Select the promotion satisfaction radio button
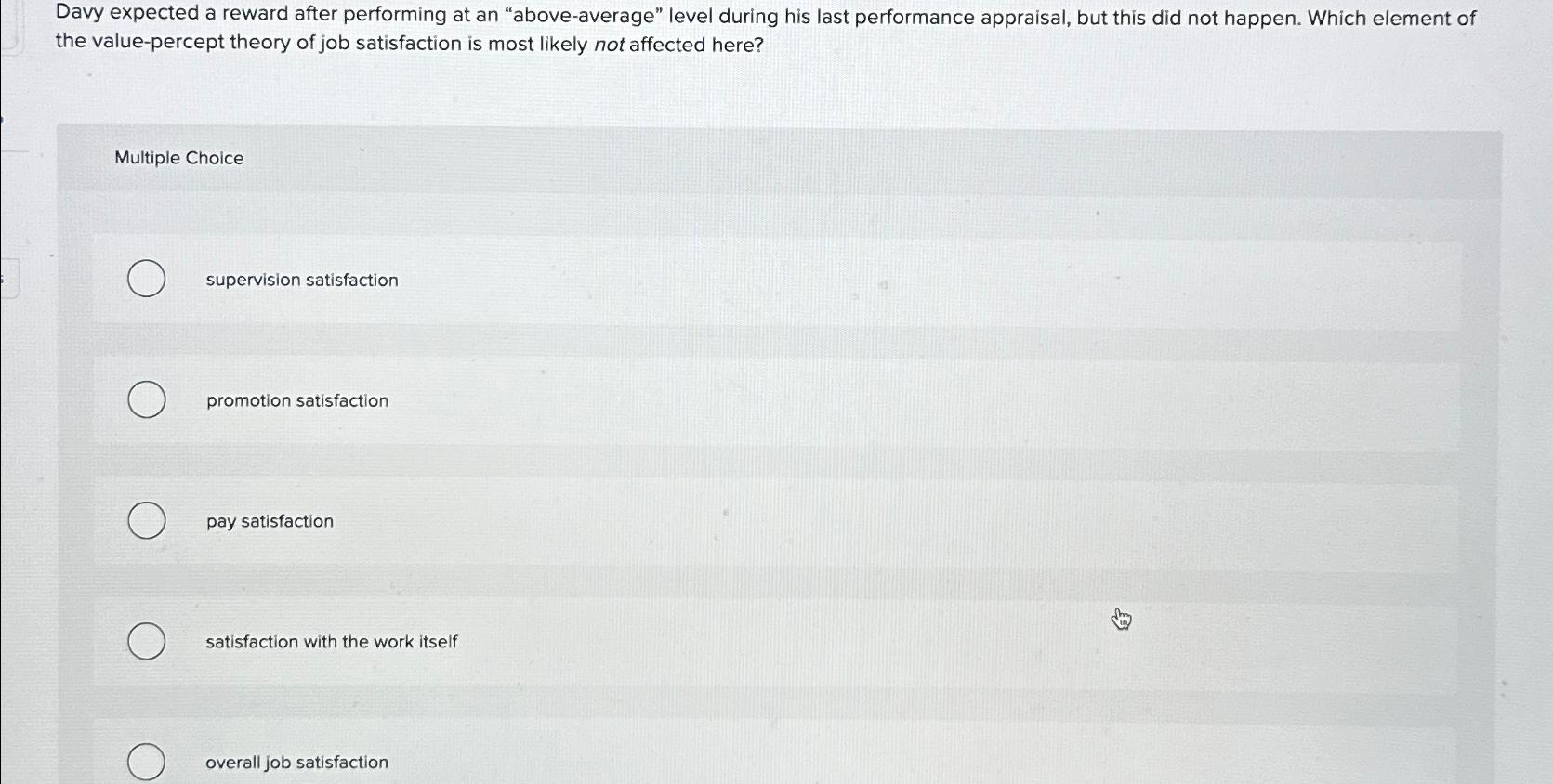Screen dimensions: 1553x784 [146, 399]
